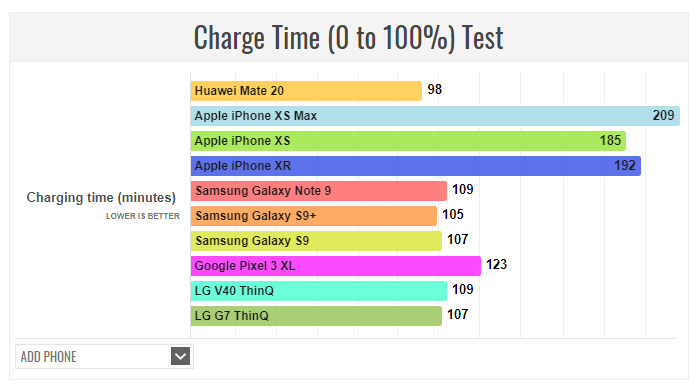Select the yellow Samsung Galaxy S9 bar
Screen dimensions: 694x383
click(316, 241)
